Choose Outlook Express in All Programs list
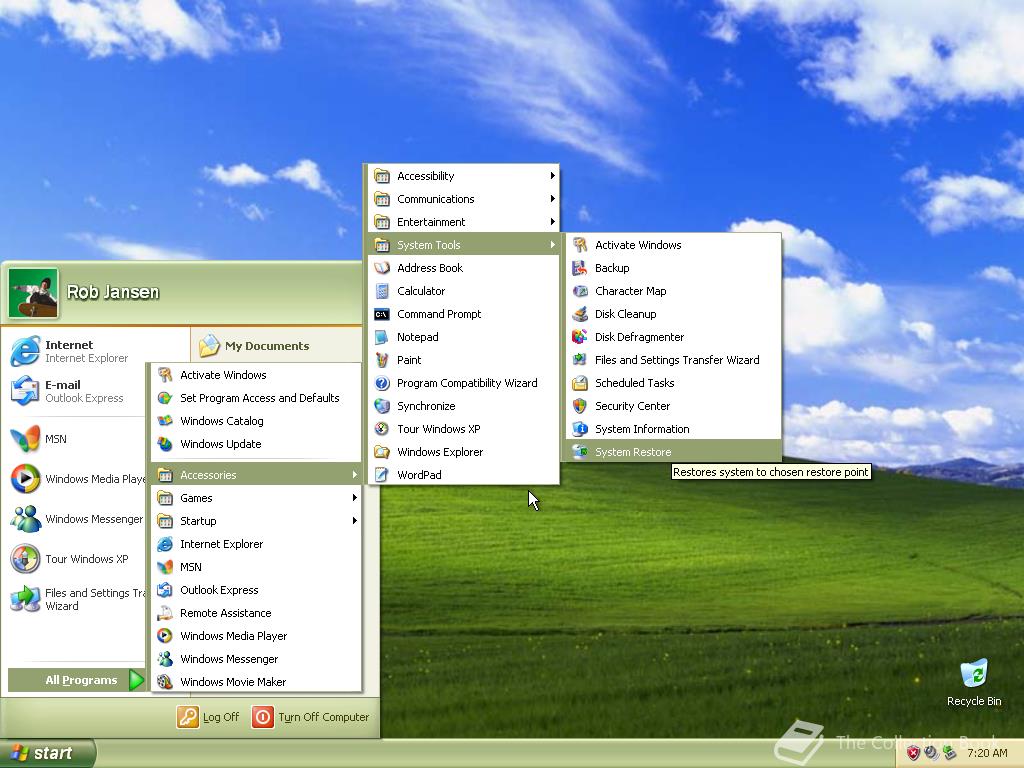 tap(256, 590)
